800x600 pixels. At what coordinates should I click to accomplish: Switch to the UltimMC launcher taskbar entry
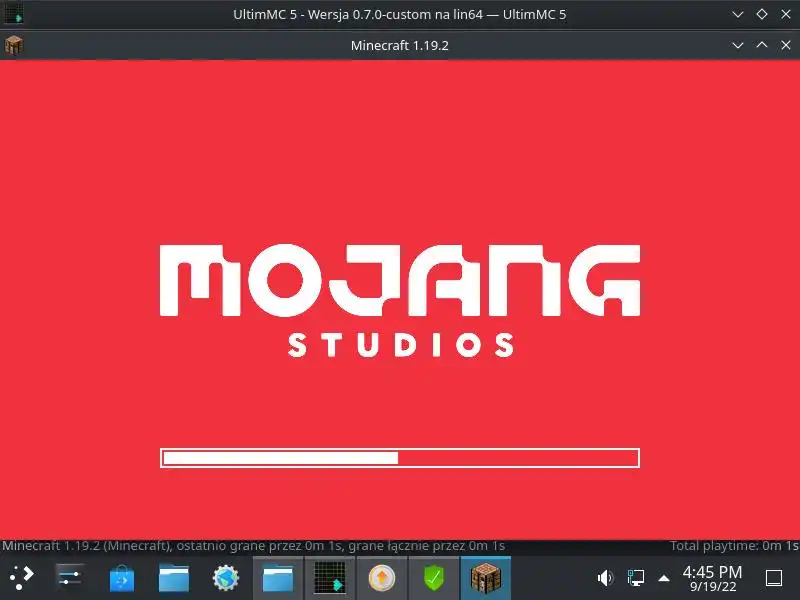330,578
